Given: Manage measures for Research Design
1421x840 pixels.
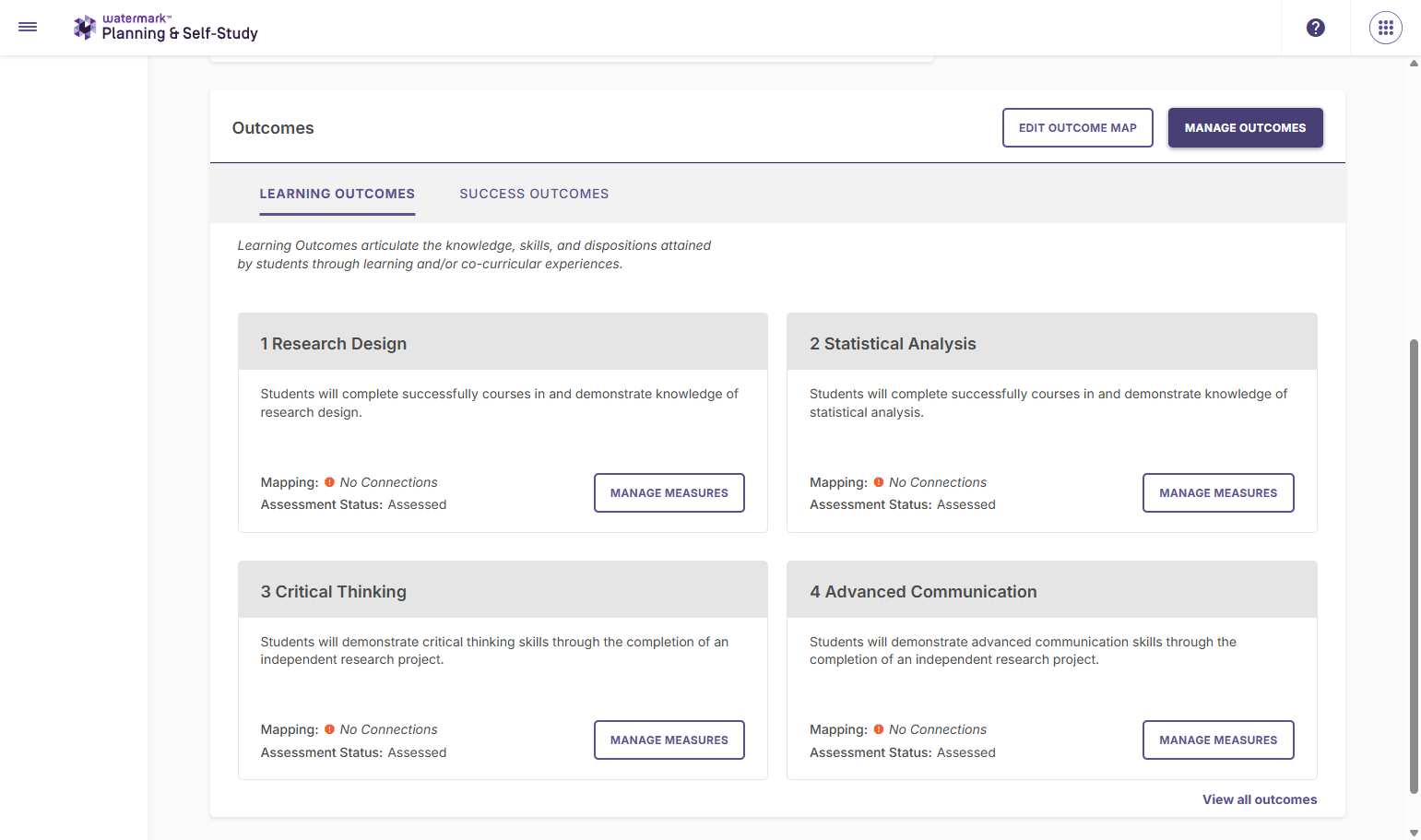Looking at the screenshot, I should [669, 492].
